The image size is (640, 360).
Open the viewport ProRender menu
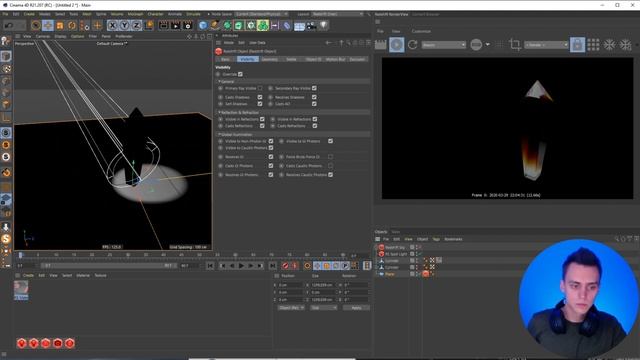click(124, 36)
